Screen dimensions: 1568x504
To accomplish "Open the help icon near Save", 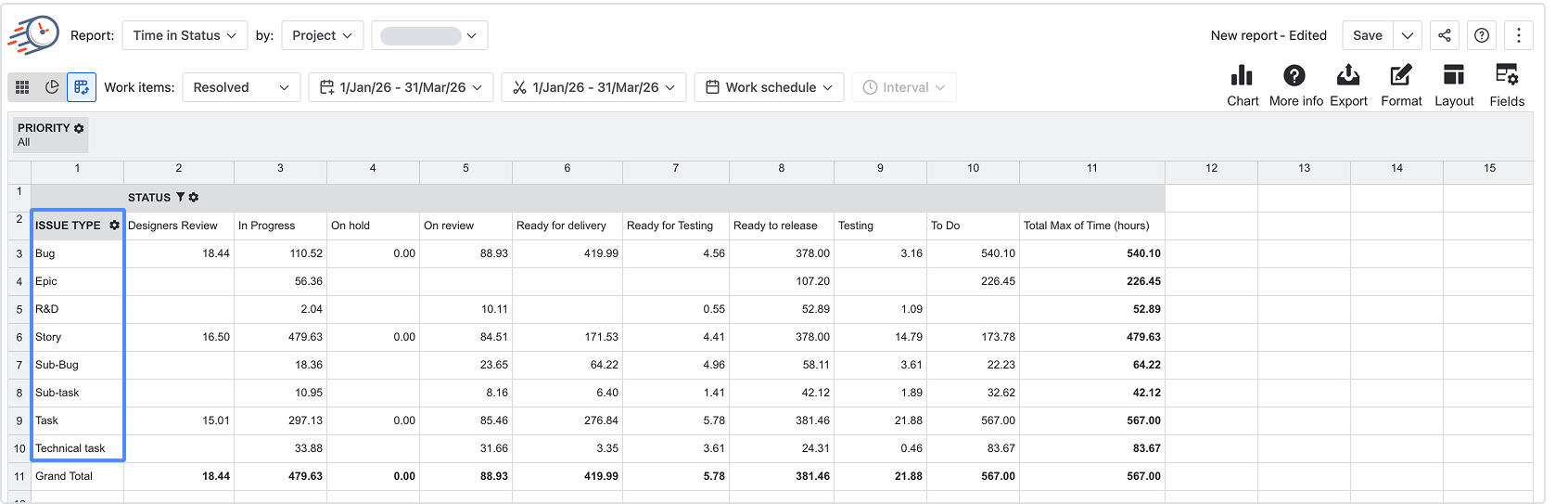I will coord(1482,35).
